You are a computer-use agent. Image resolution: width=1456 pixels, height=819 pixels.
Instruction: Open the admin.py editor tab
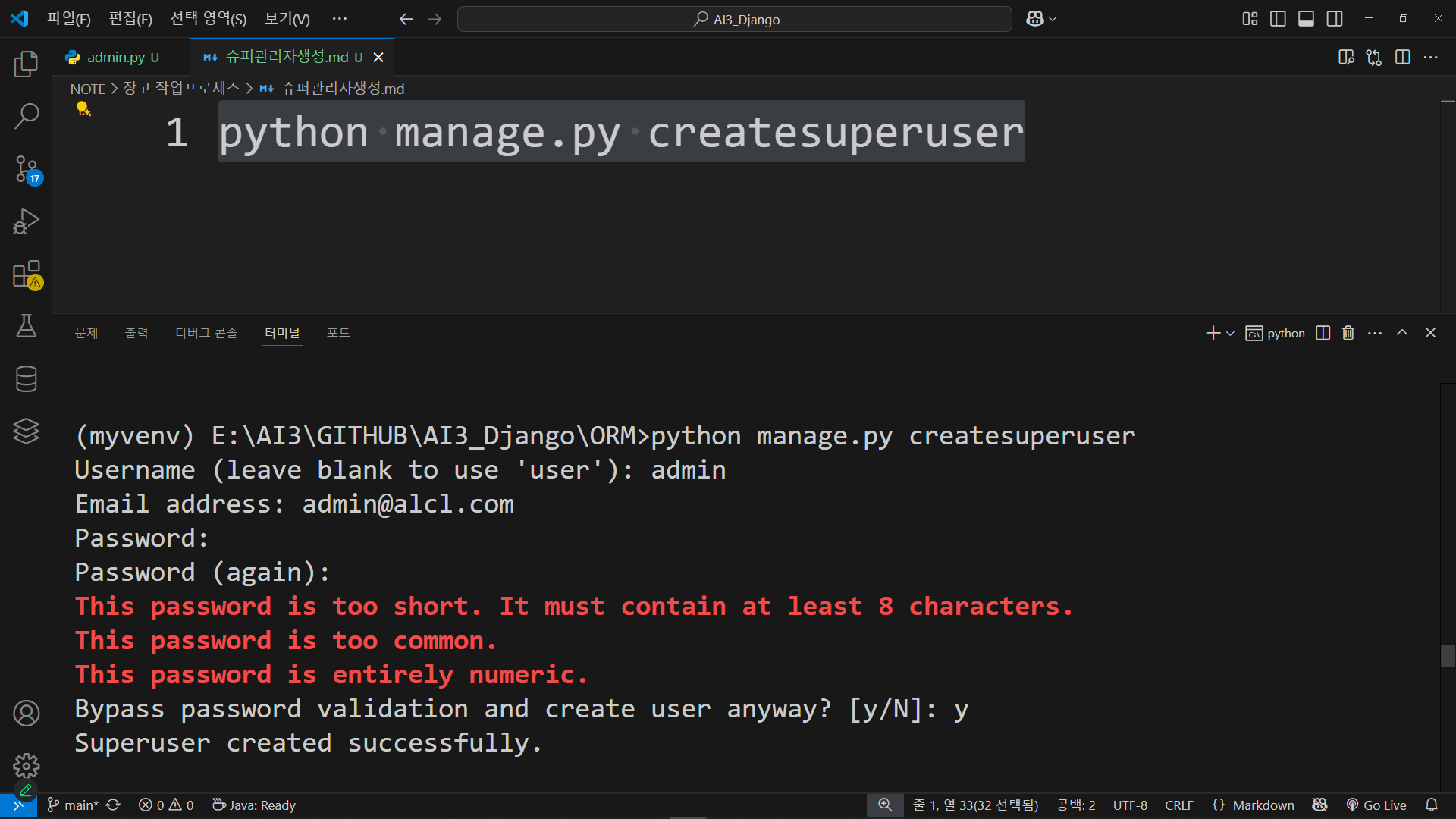point(121,58)
